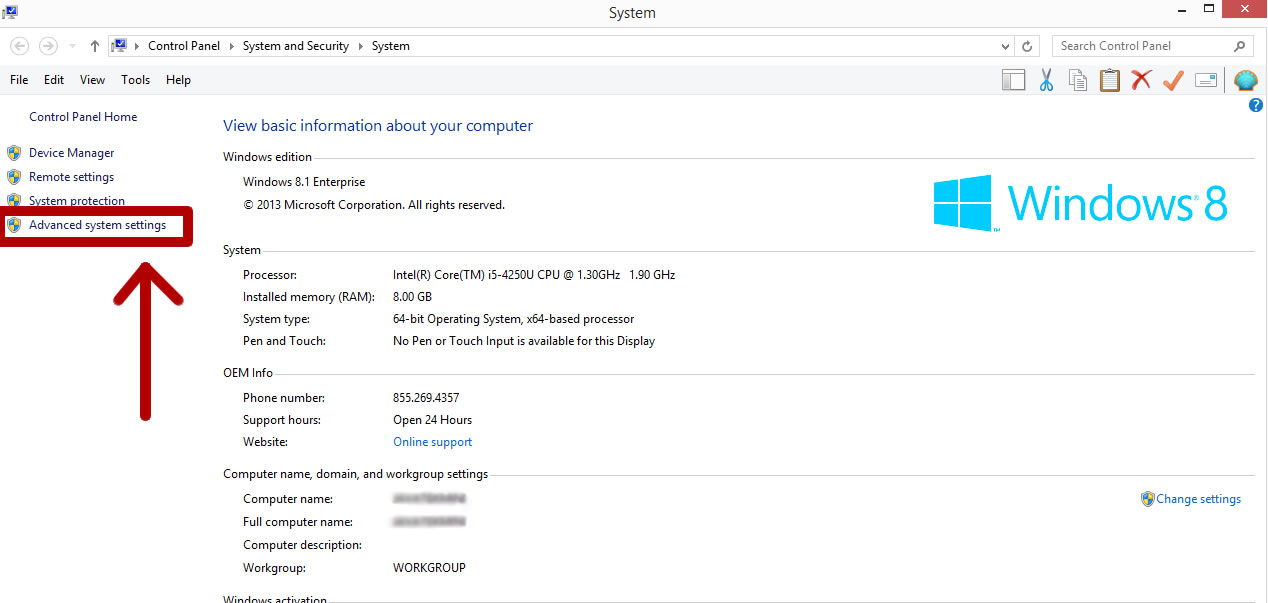The width and height of the screenshot is (1268, 603).
Task: Click the Paste clipboard toolbar icon
Action: point(1109,81)
